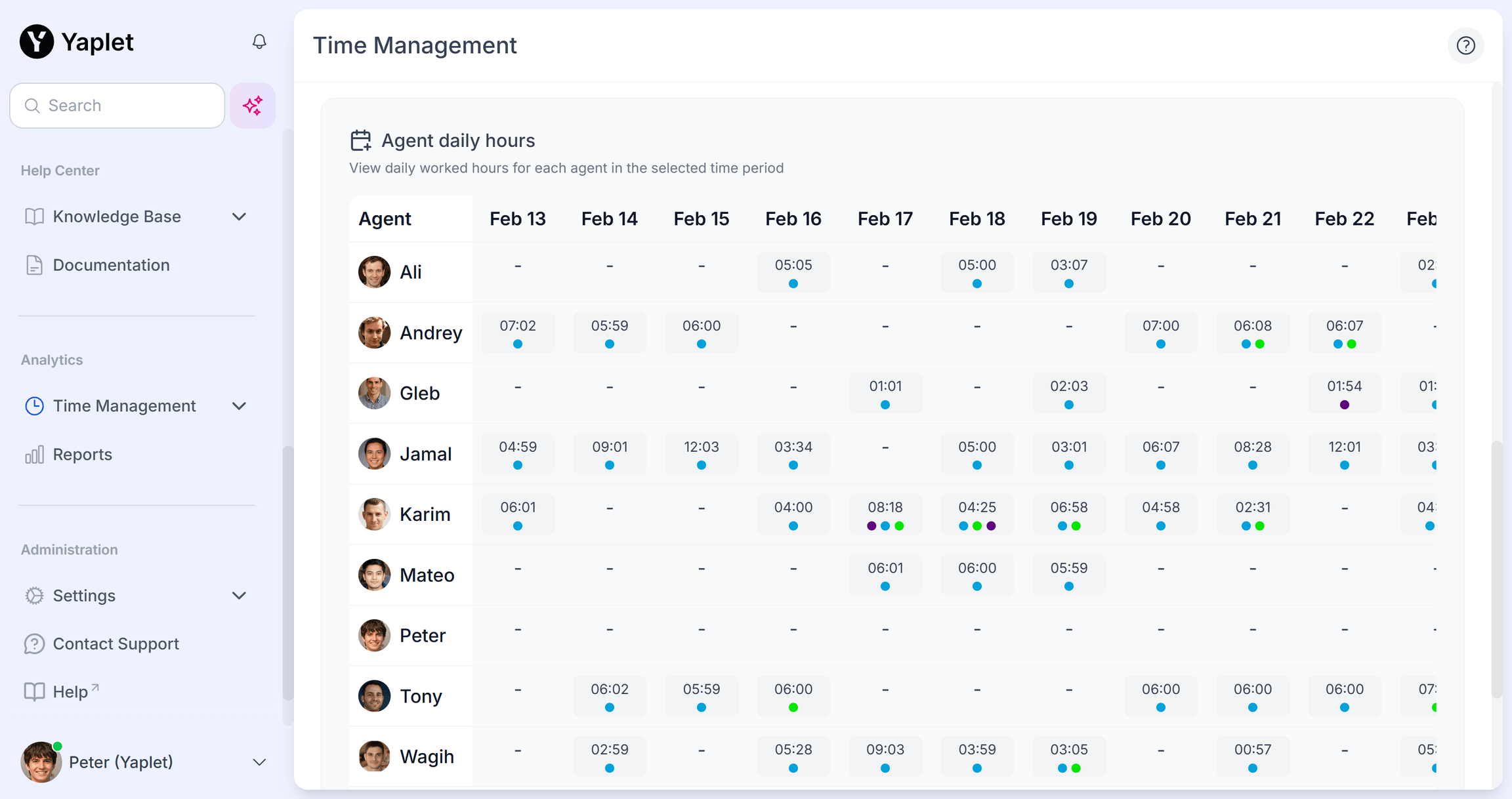Click the purple dot under Gleb's 01:54
This screenshot has width=1512, height=799.
[1345, 405]
